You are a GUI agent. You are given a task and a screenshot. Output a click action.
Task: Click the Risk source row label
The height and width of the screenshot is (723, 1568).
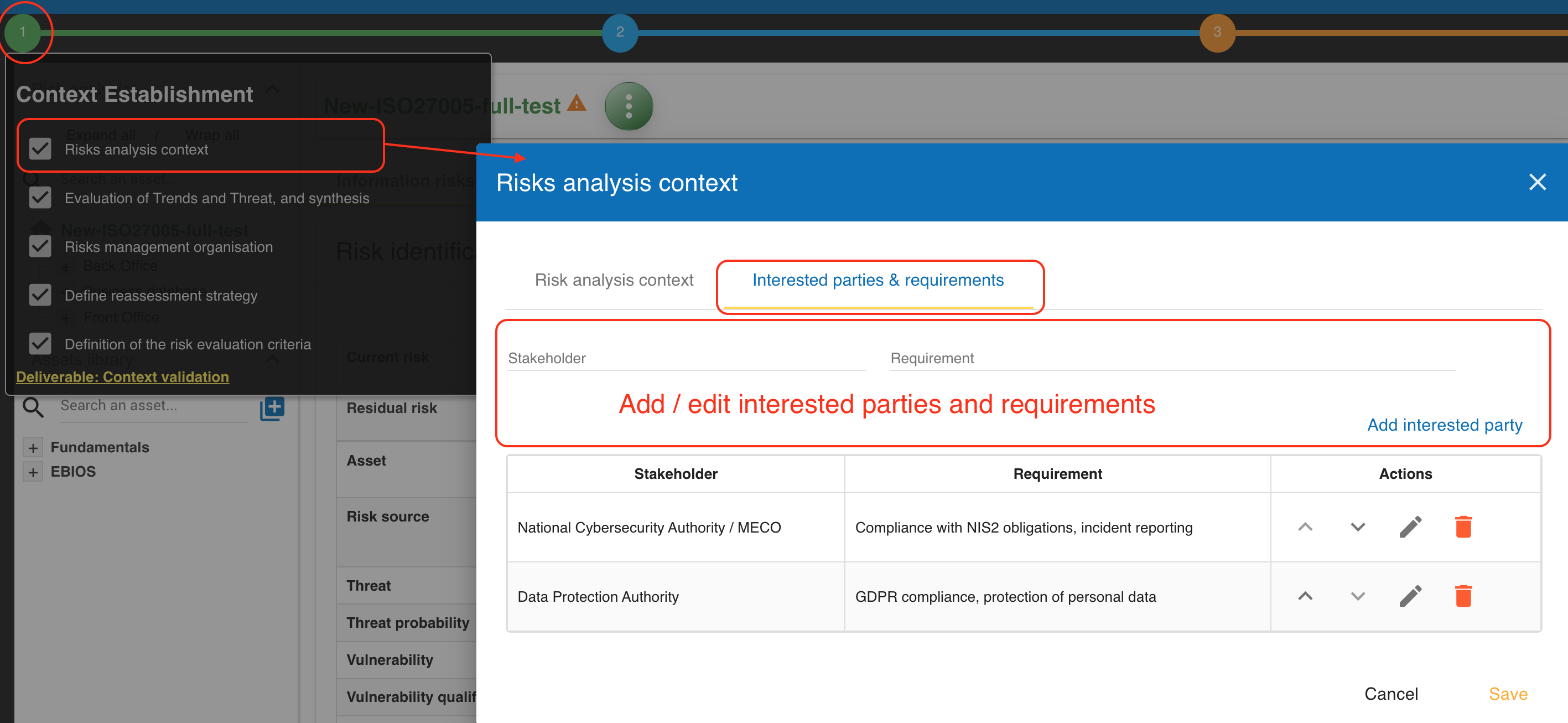pos(387,517)
